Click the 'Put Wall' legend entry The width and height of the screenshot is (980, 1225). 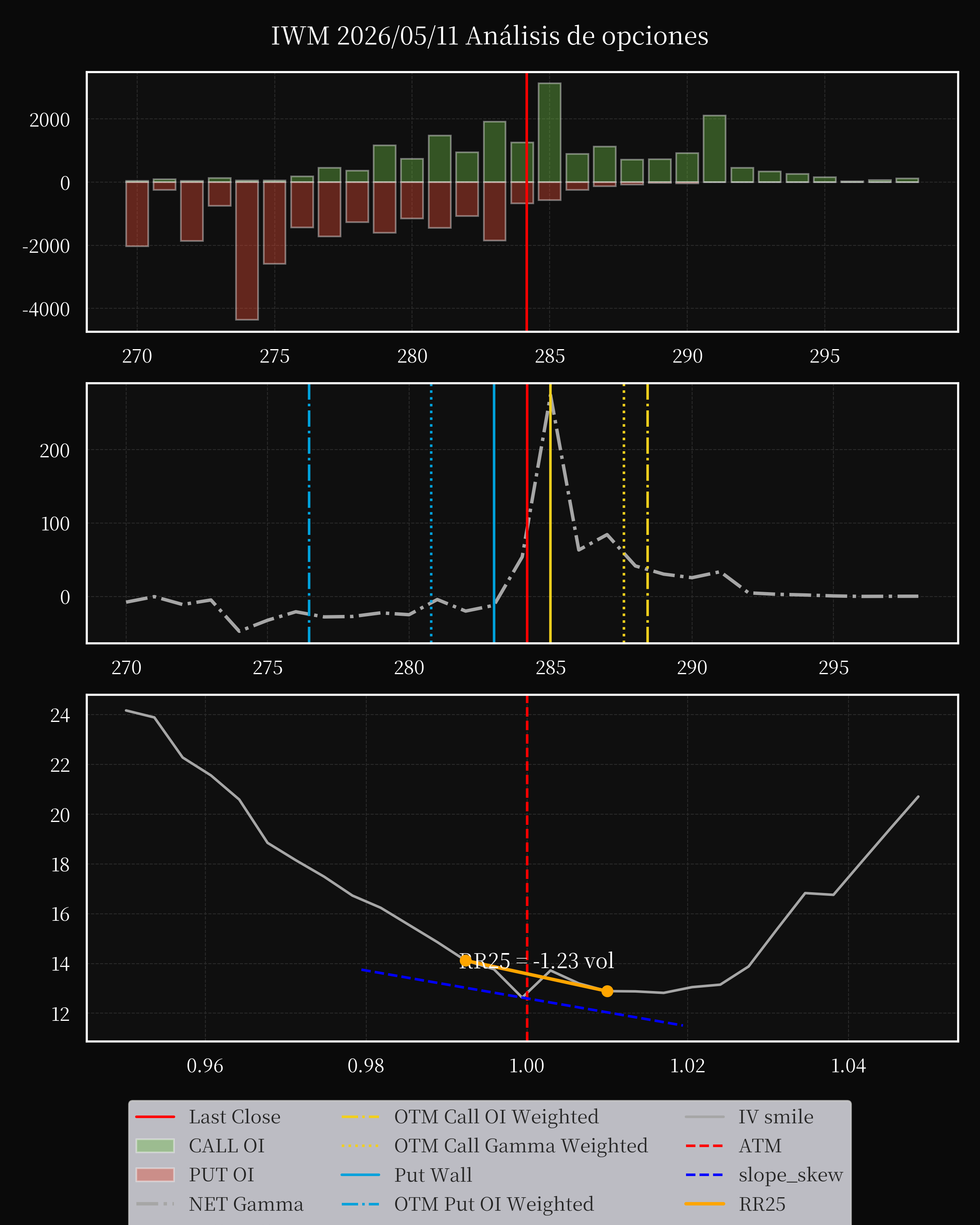point(406,1175)
